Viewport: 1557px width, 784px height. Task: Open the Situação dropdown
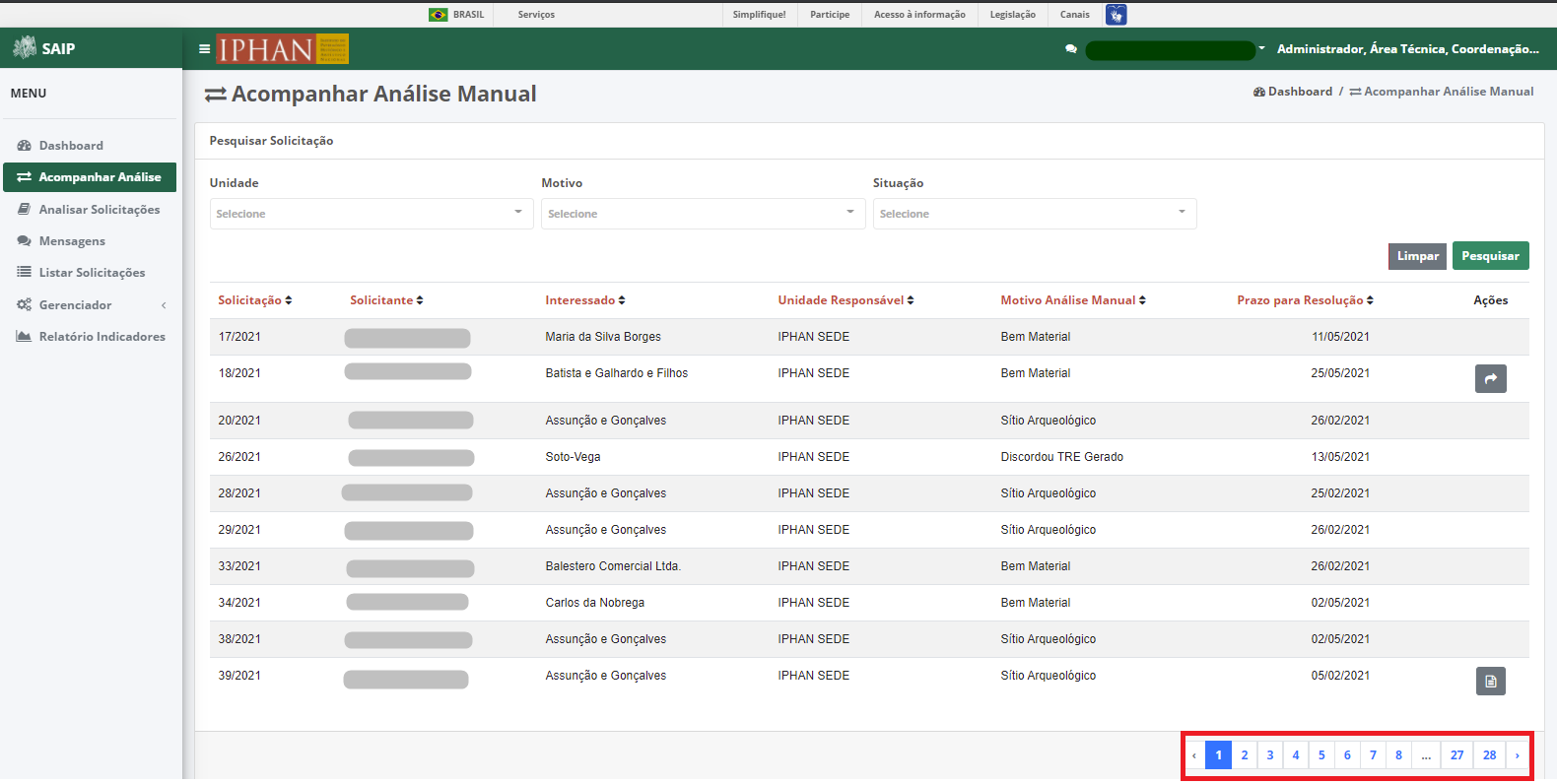1035,214
